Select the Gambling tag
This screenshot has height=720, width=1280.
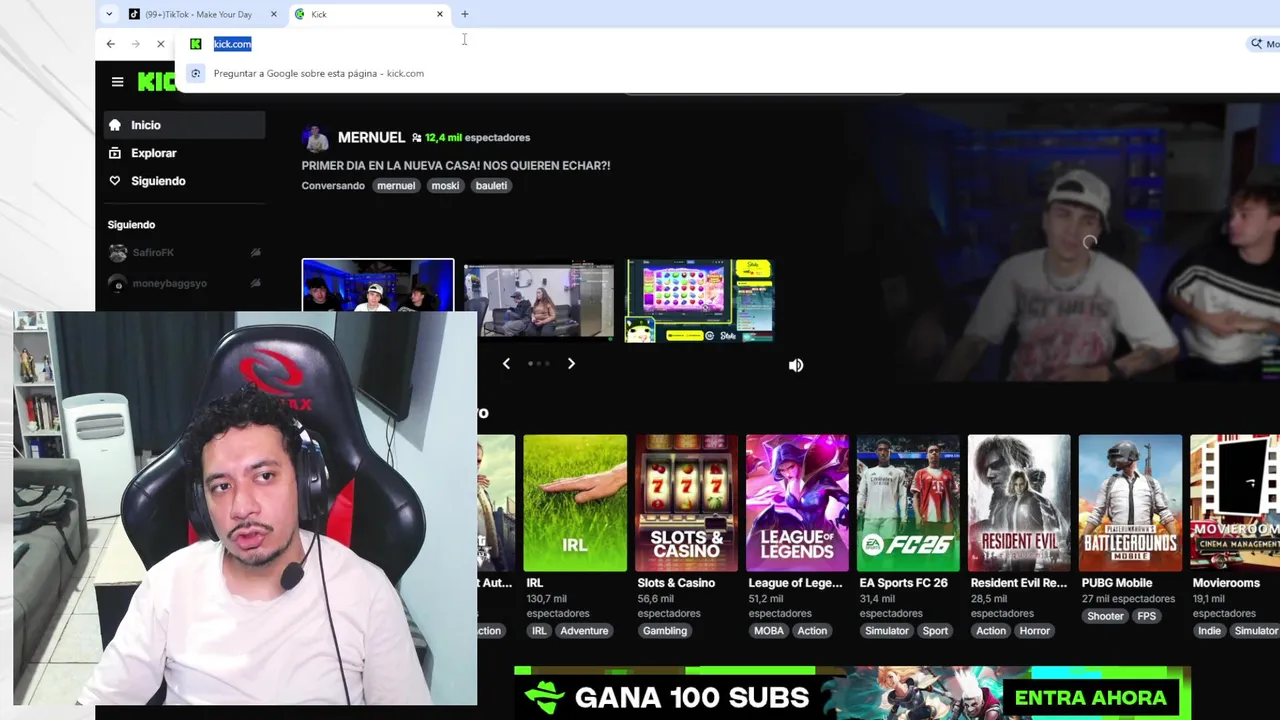point(665,631)
